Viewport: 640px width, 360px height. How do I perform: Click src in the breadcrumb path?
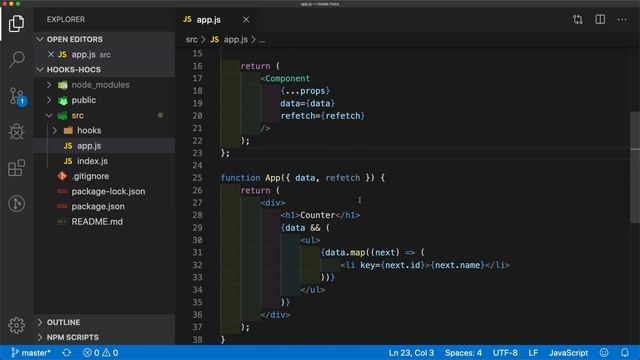[x=191, y=40]
